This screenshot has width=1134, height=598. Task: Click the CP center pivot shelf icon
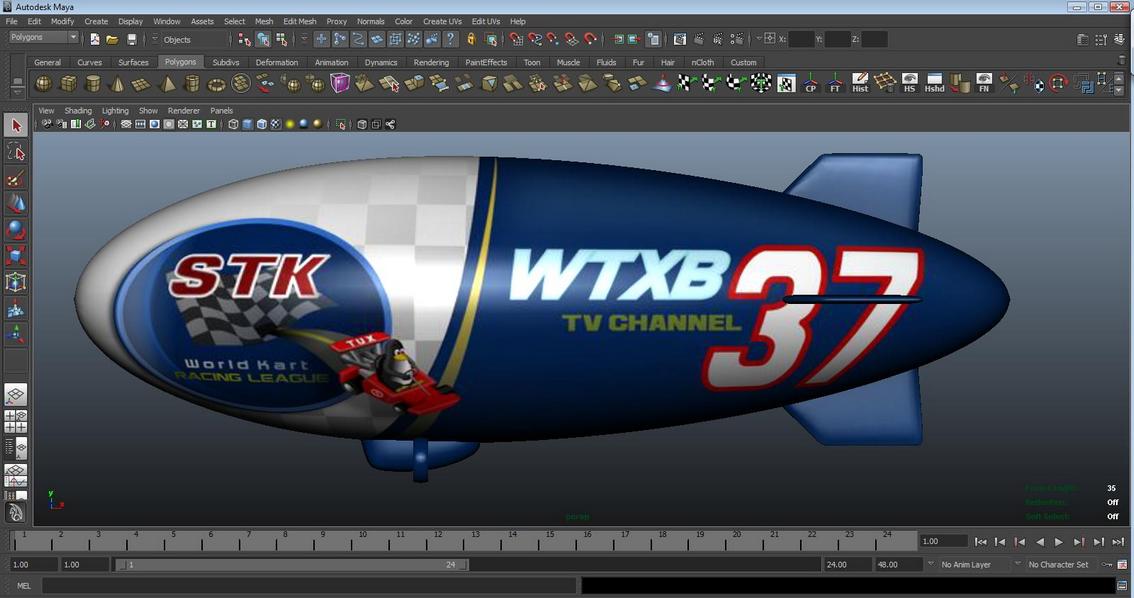(811, 84)
